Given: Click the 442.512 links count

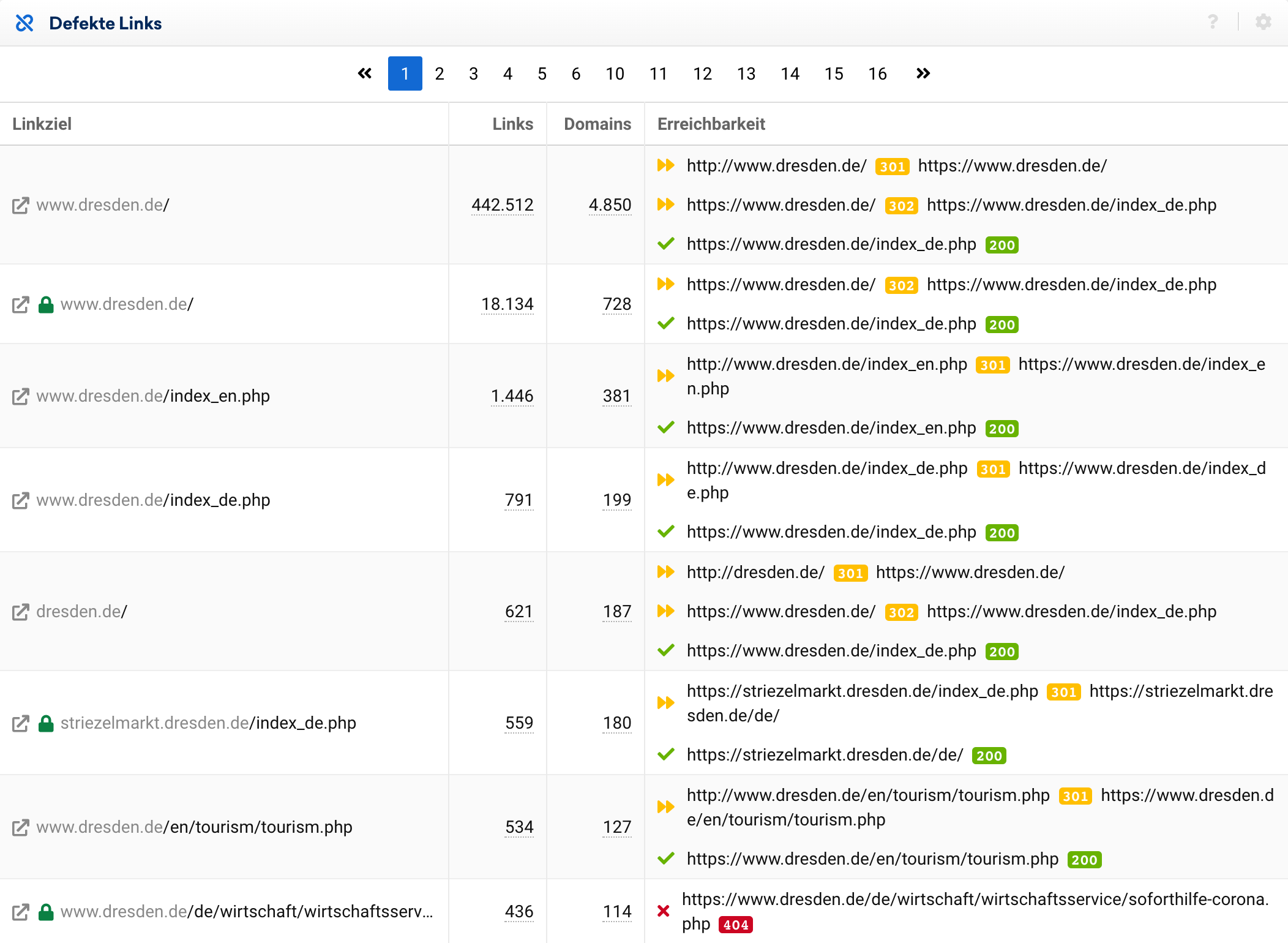Looking at the screenshot, I should coord(502,205).
